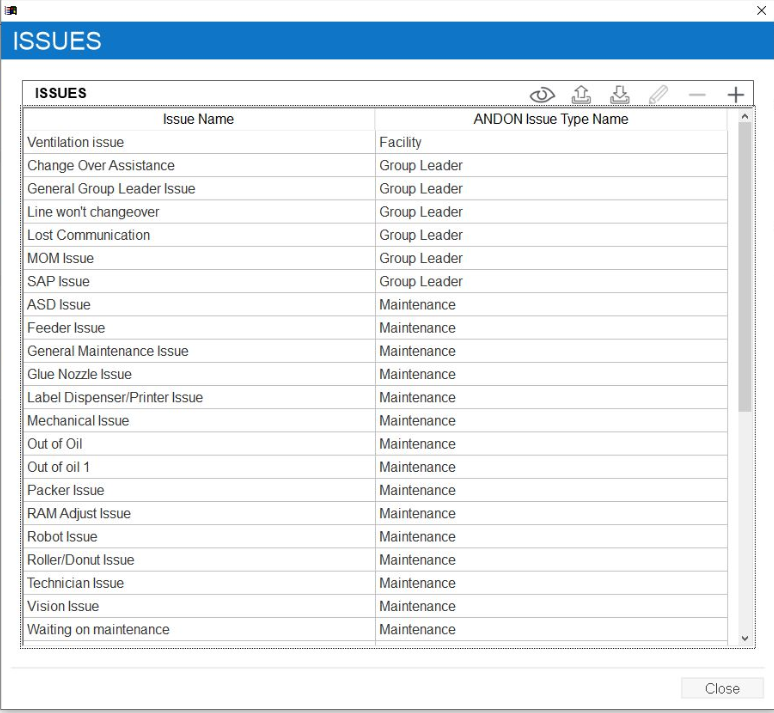Click the pencil edit icon

pyautogui.click(x=658, y=95)
